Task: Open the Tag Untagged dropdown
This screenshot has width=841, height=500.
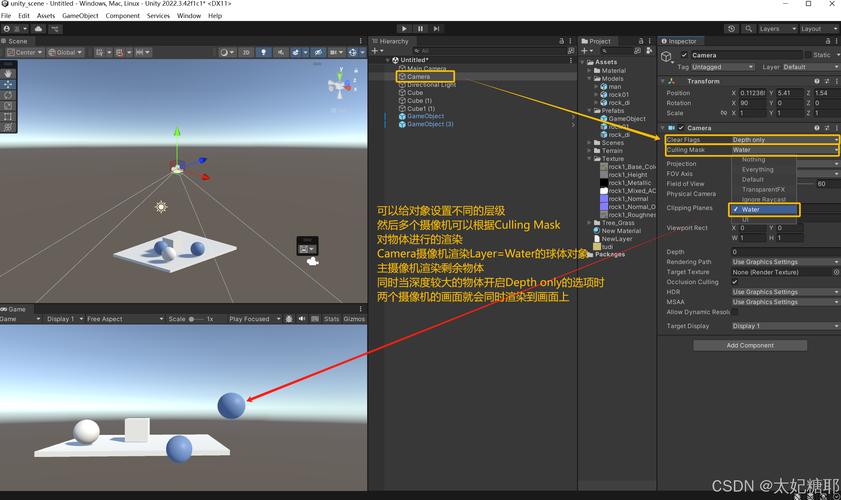Action: click(x=722, y=67)
